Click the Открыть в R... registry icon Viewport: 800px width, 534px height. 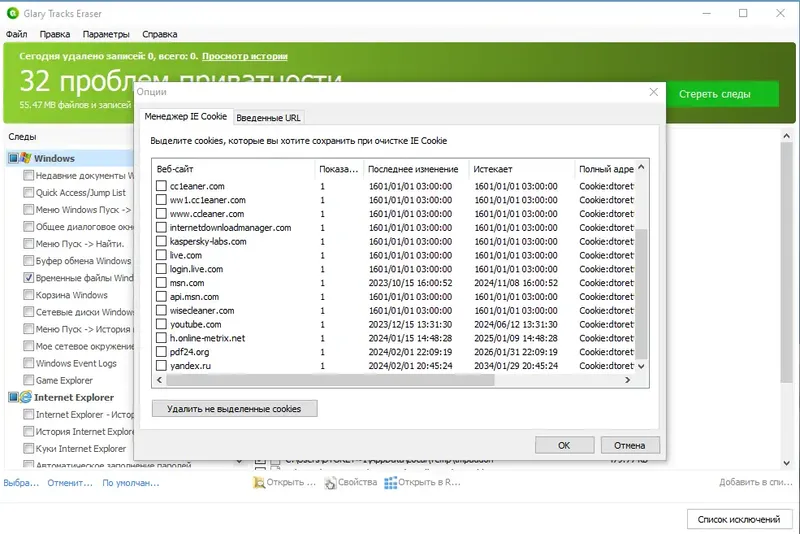(390, 482)
